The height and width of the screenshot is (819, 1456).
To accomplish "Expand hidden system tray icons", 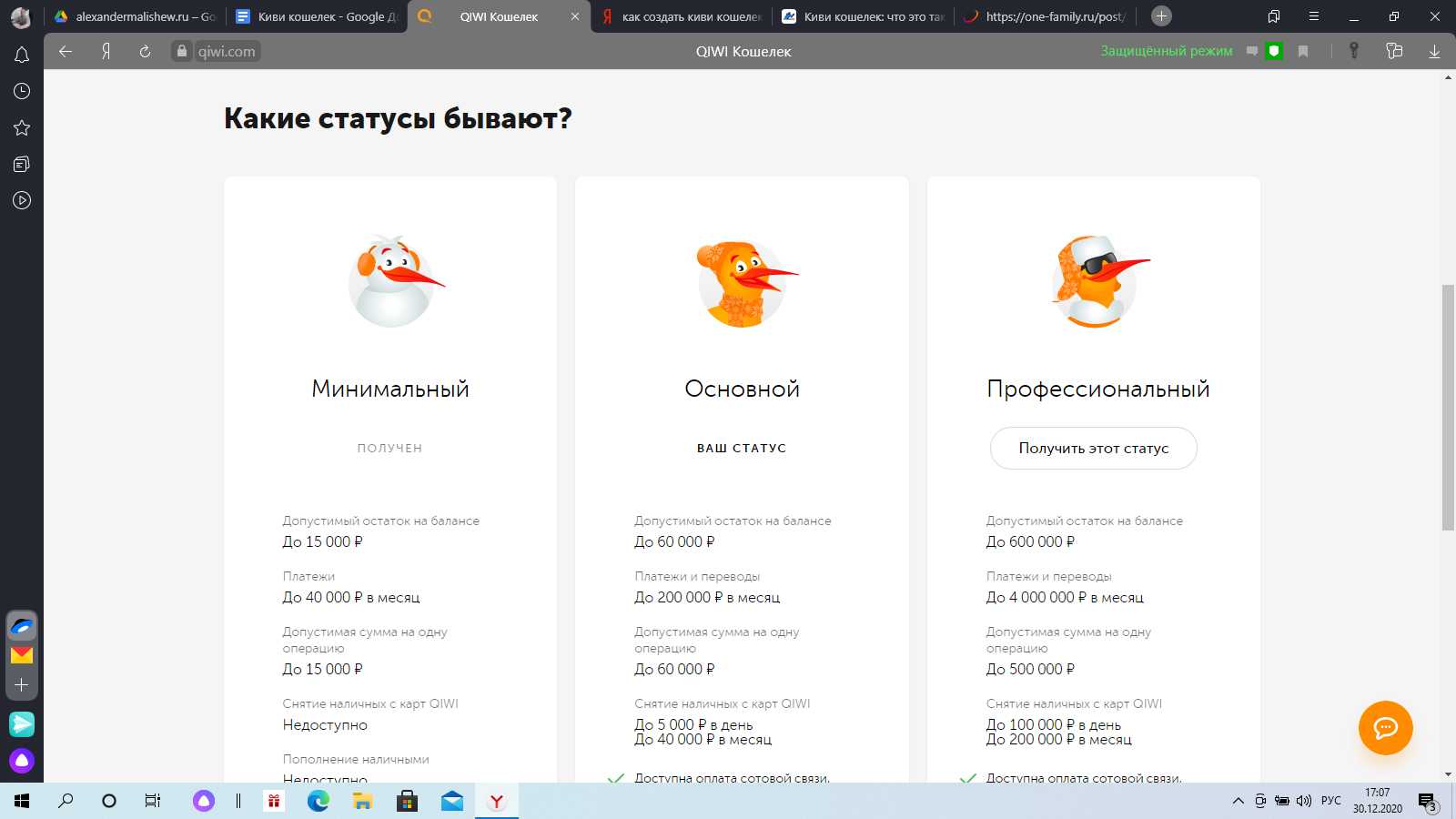I will tap(1238, 801).
